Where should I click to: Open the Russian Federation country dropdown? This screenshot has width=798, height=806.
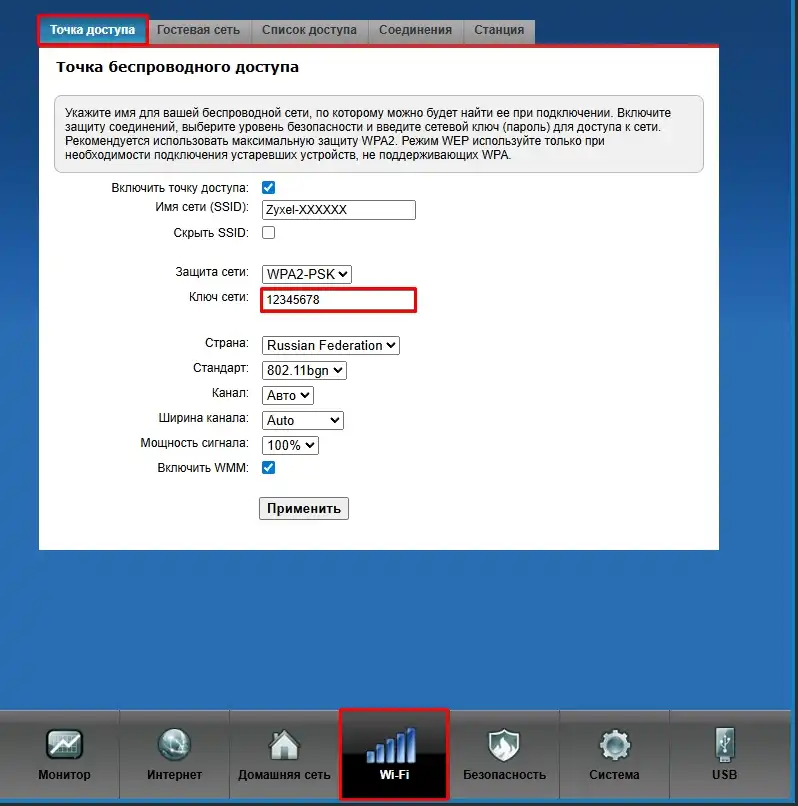tap(330, 345)
